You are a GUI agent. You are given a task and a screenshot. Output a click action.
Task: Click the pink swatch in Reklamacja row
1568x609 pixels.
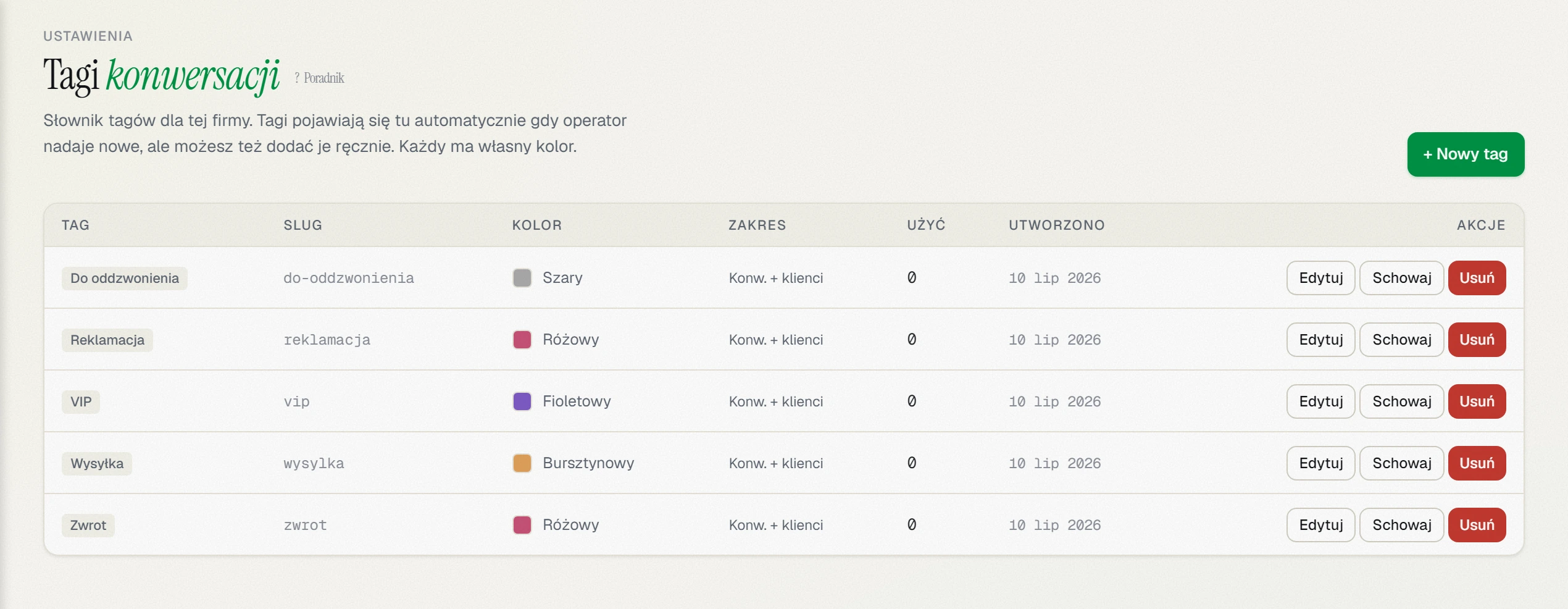pos(522,340)
